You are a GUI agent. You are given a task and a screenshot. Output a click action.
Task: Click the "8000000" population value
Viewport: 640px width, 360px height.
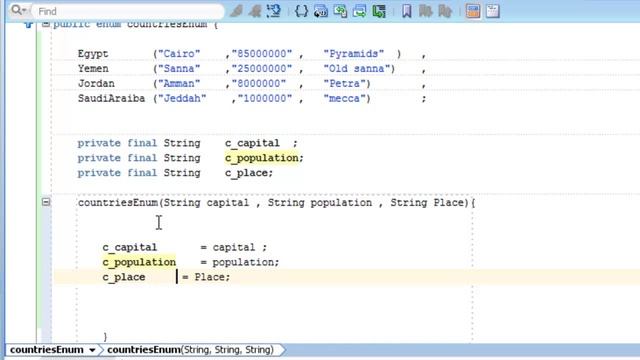259,84
